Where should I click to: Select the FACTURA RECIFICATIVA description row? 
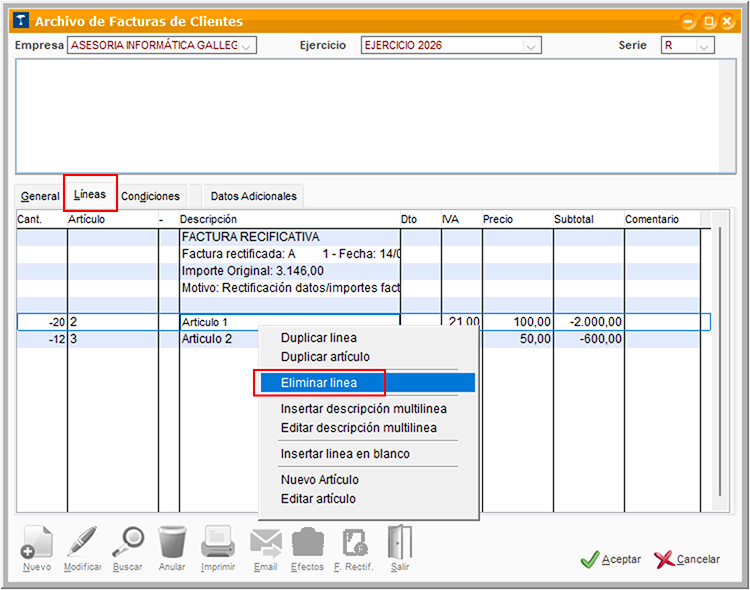click(x=290, y=237)
